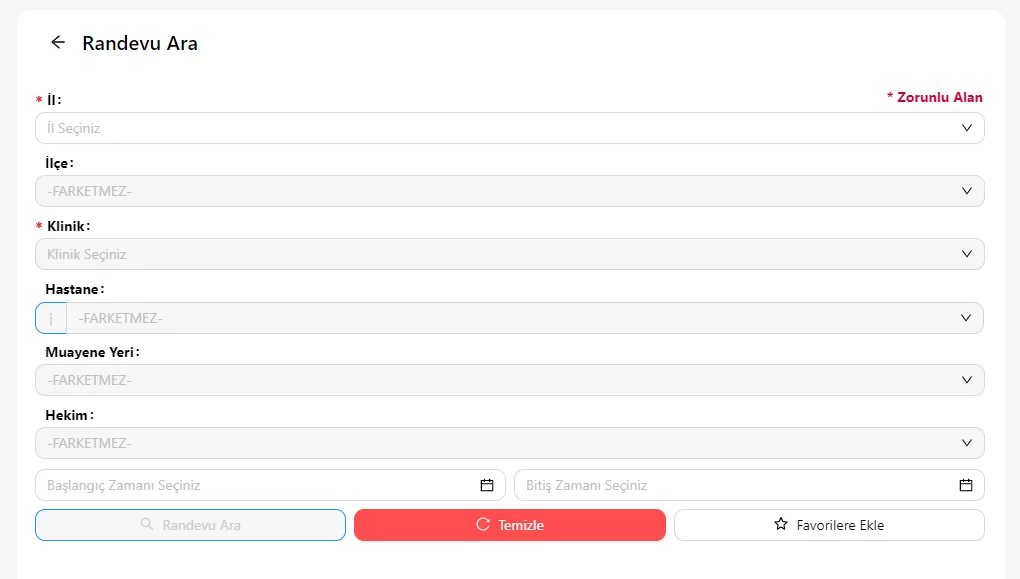The width and height of the screenshot is (1020, 579).
Task: Open the Hekim dropdown
Action: 509,443
